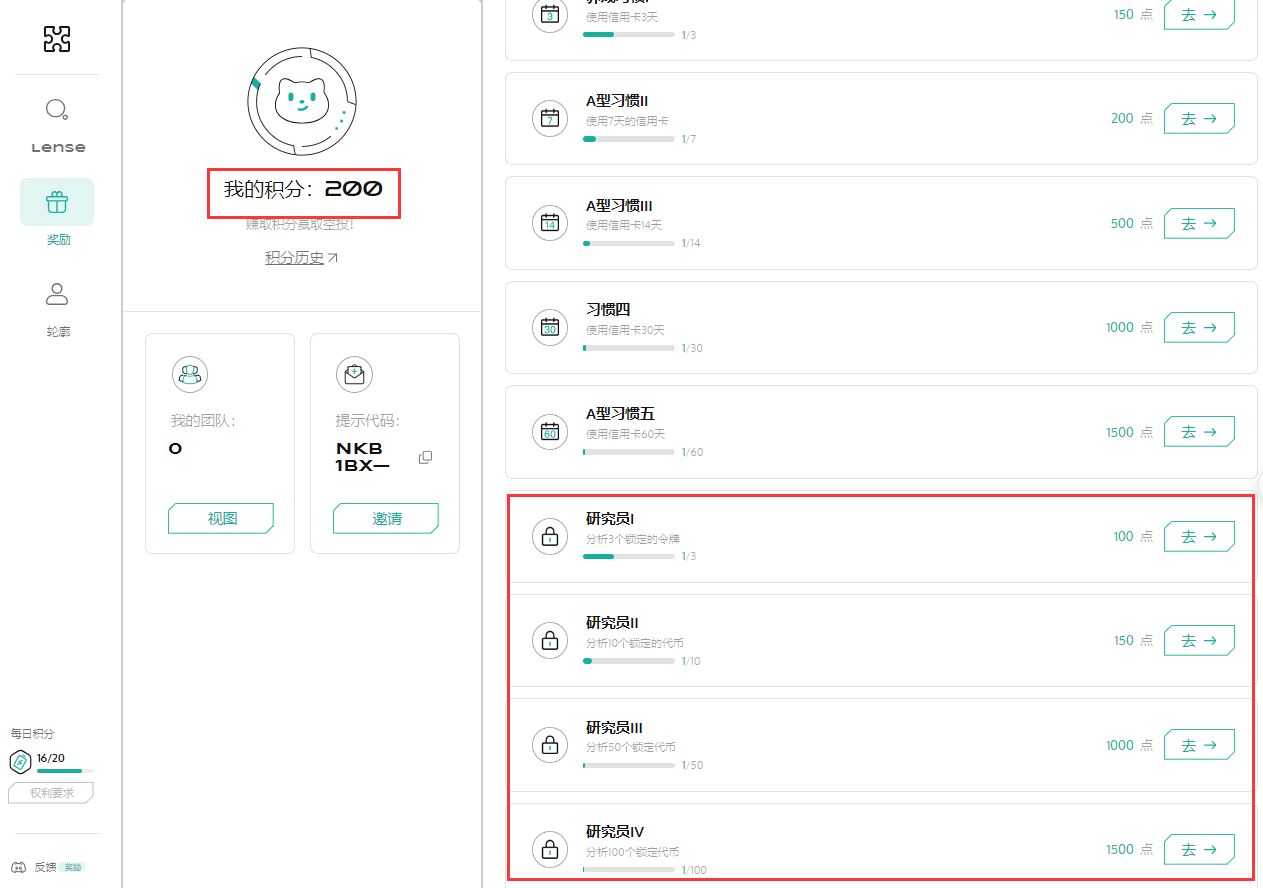Open 反馈 feedback in the sidebar
The width and height of the screenshot is (1263, 888).
tap(45, 867)
